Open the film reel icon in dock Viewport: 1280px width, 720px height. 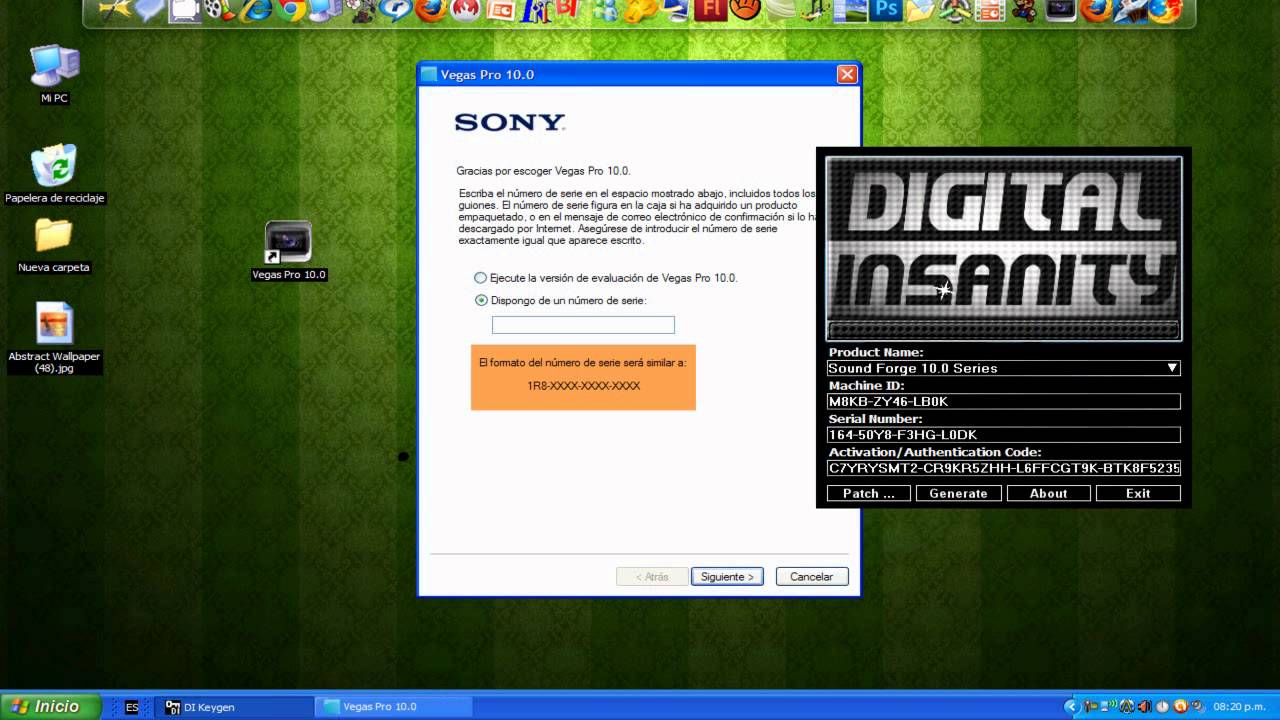coord(219,10)
